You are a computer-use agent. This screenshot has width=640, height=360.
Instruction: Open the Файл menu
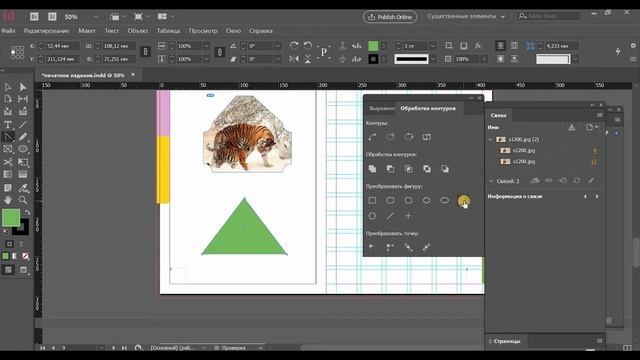click(x=8, y=31)
